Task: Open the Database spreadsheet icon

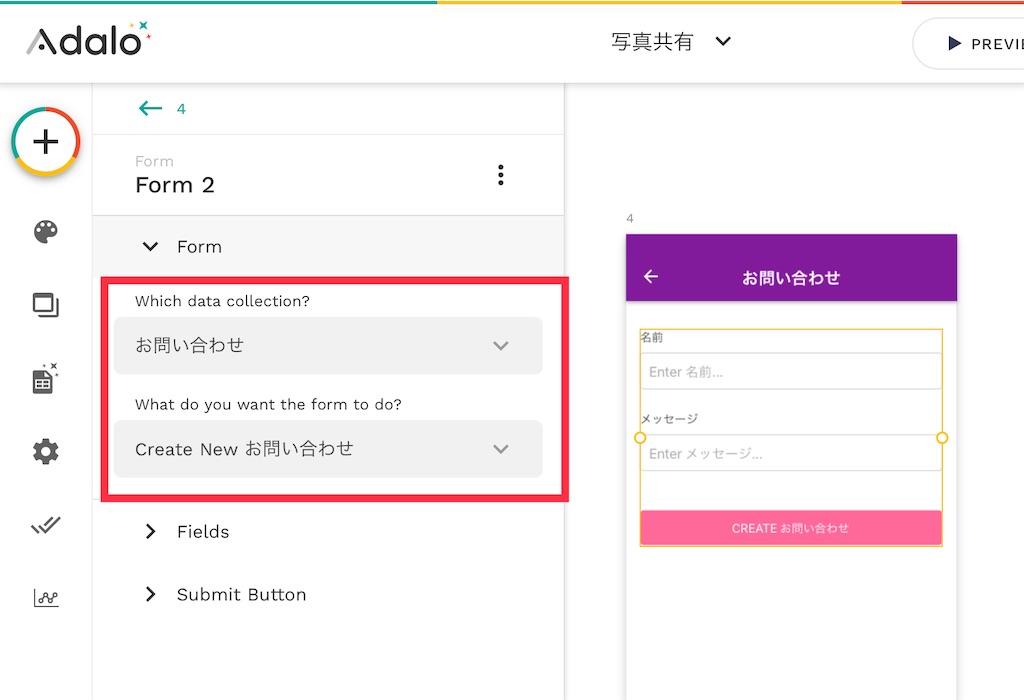Action: pos(46,379)
